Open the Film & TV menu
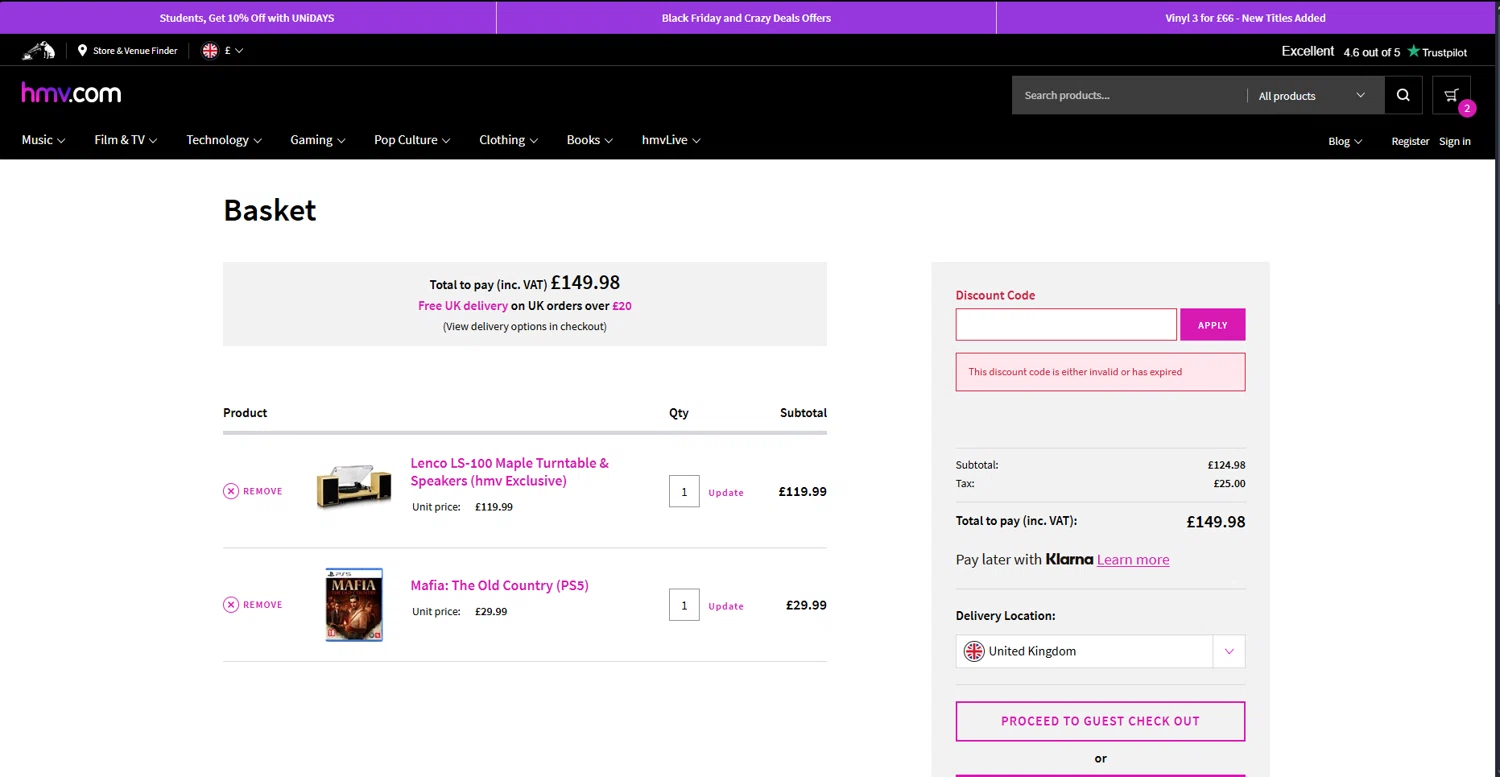This screenshot has width=1500, height=777. click(126, 140)
